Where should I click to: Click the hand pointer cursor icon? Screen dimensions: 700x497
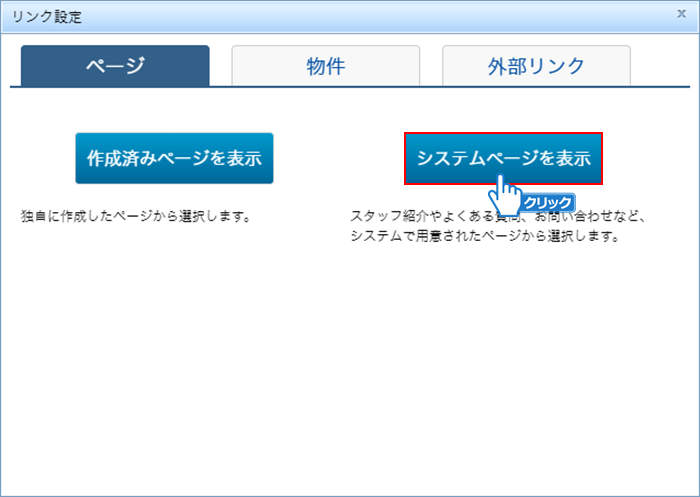[x=507, y=194]
